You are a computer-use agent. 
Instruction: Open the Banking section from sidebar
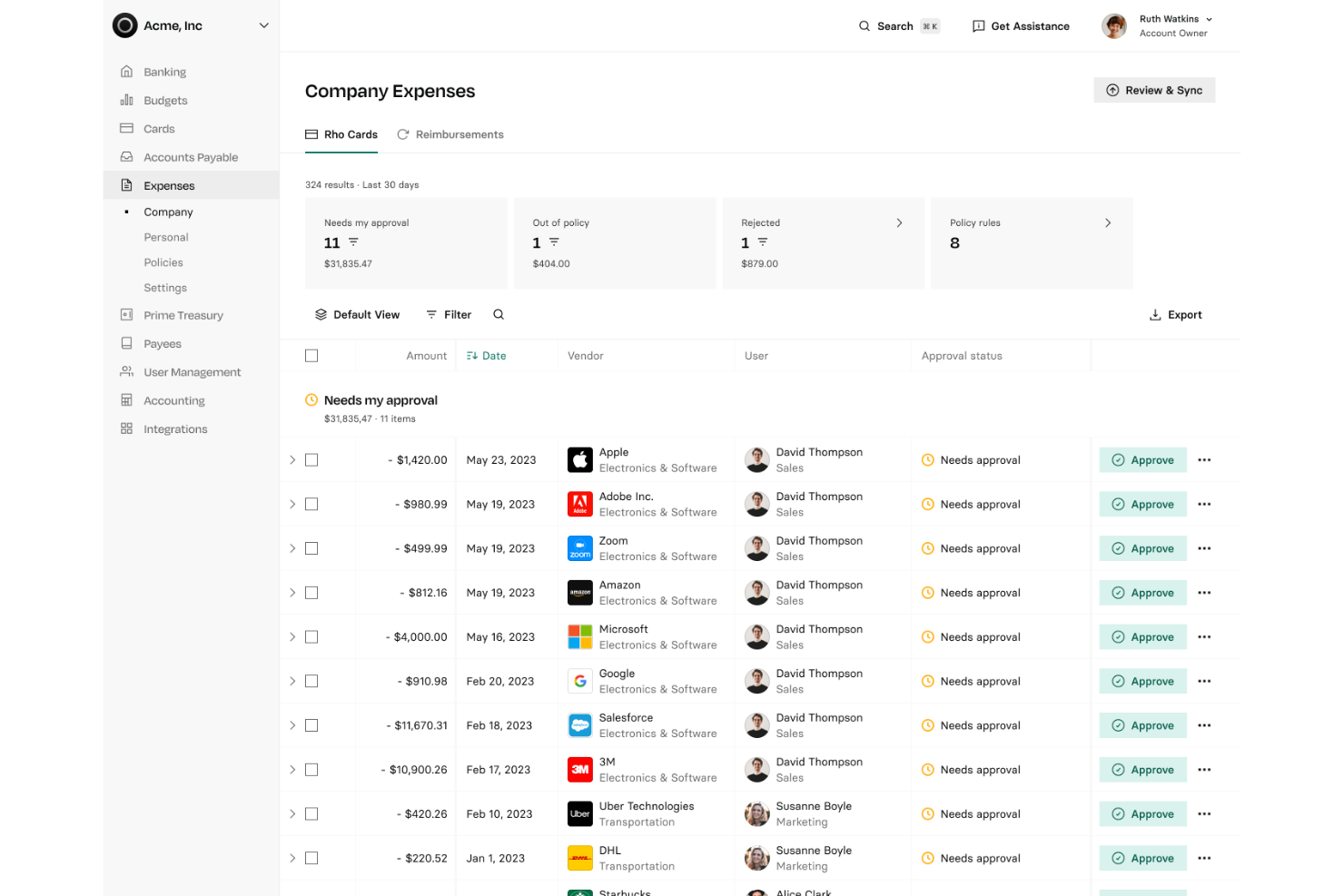164,71
